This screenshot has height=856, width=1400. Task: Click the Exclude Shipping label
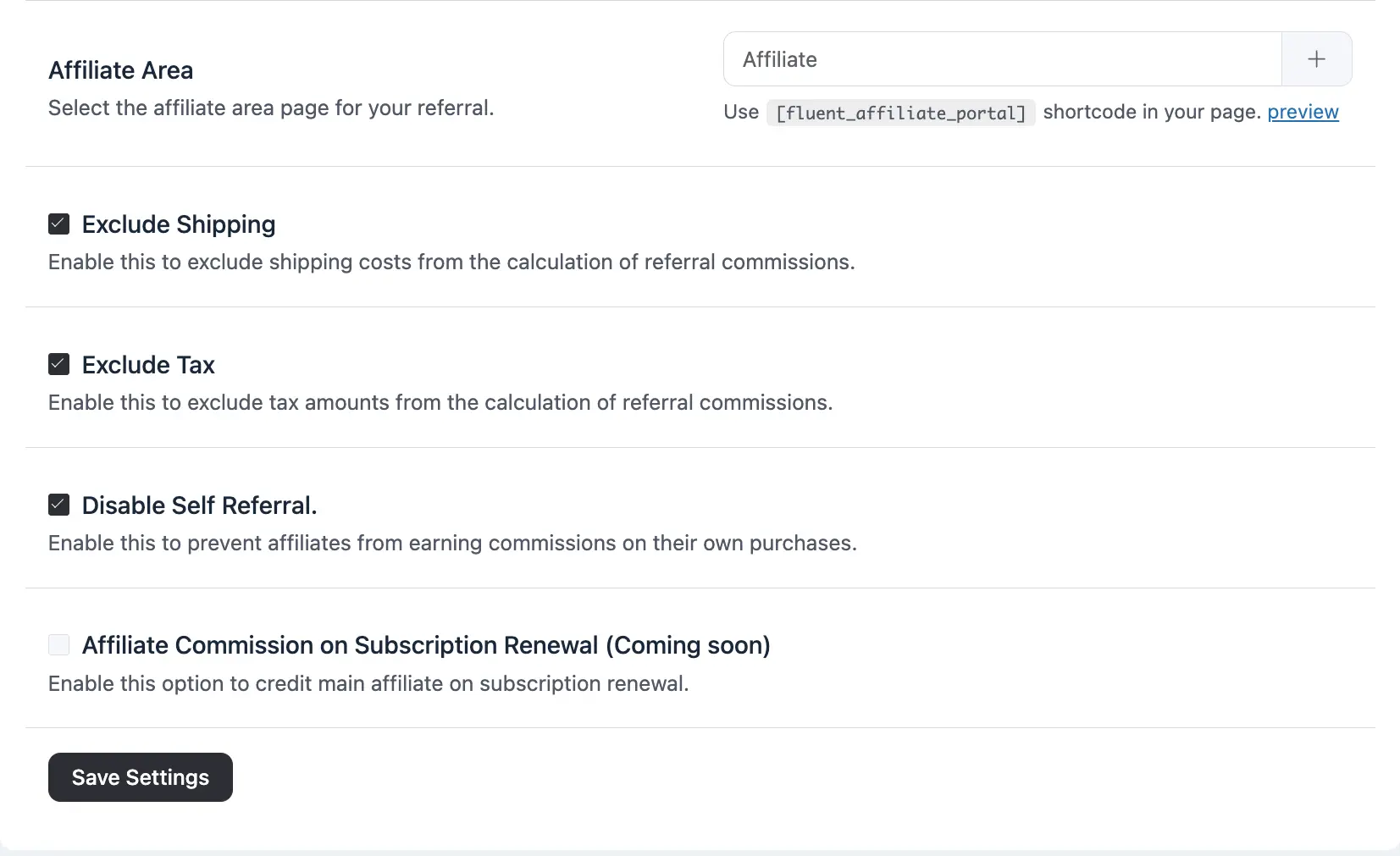178,224
